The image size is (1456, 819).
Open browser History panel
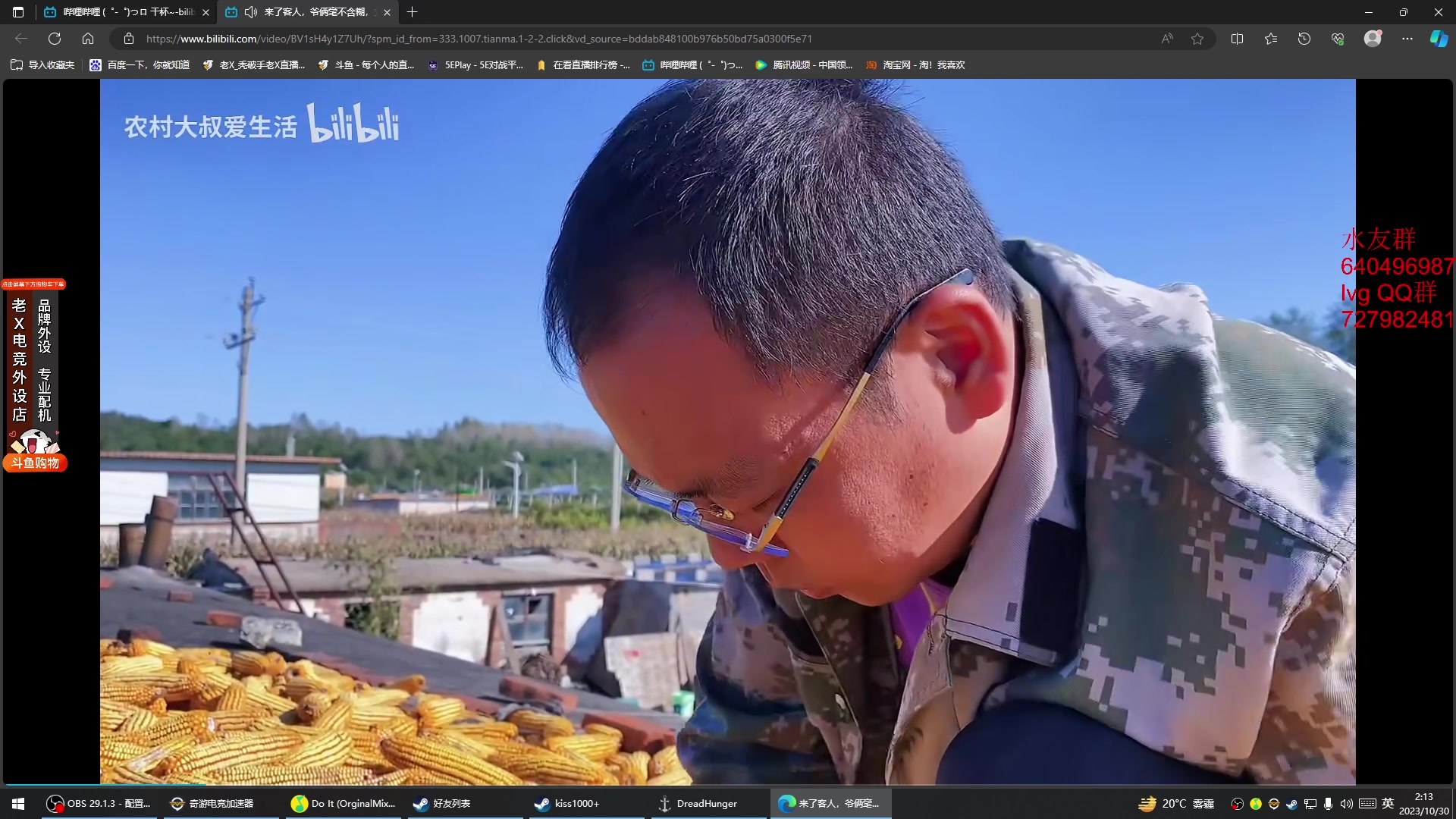click(1304, 38)
